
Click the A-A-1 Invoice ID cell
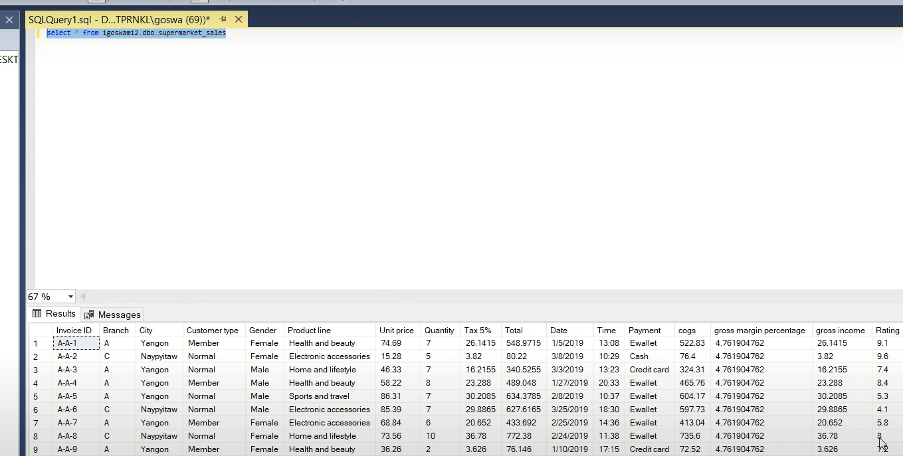click(x=75, y=343)
